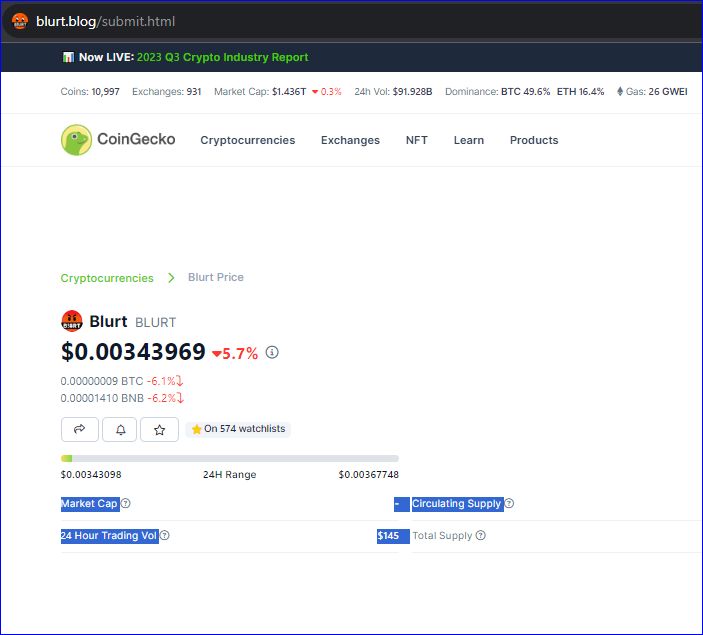Image resolution: width=703 pixels, height=635 pixels.
Task: Go to Cryptocurrencies breadcrumb link
Action: [x=107, y=278]
